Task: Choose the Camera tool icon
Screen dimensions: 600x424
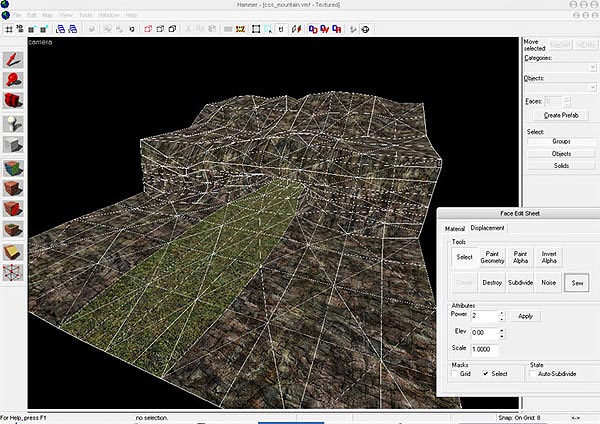Action: click(14, 100)
